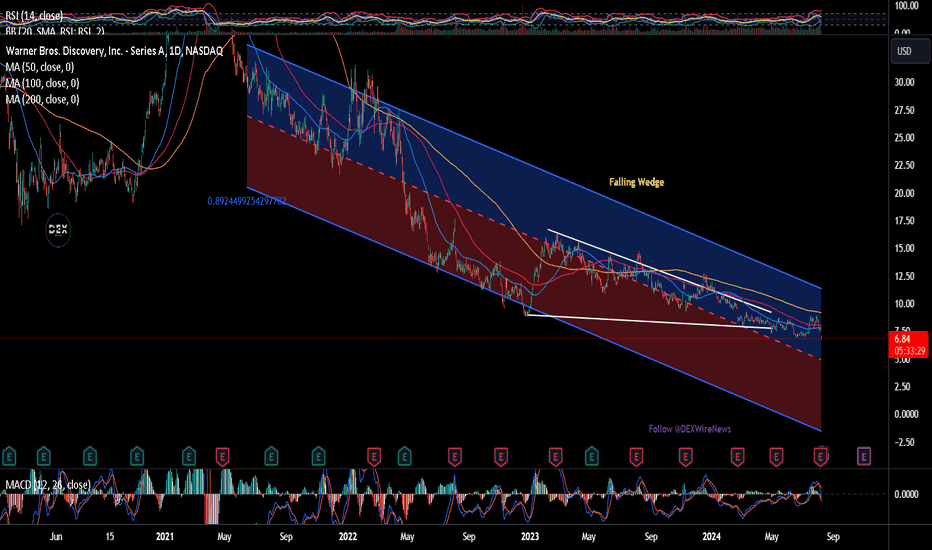Click the 25.00 price axis label
The image size is (932, 550).
(x=904, y=137)
